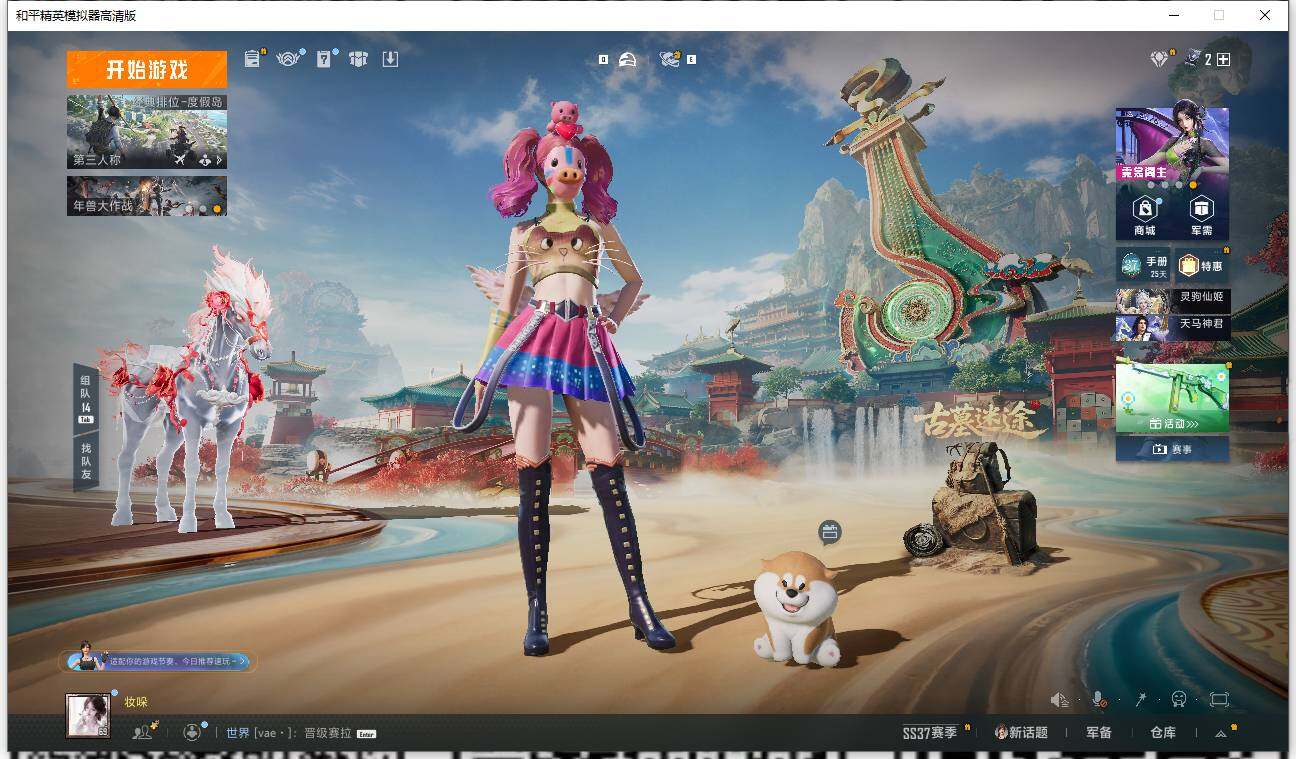Open the 世界 chat message input
Screen dimensions: 1296x759
(300, 733)
